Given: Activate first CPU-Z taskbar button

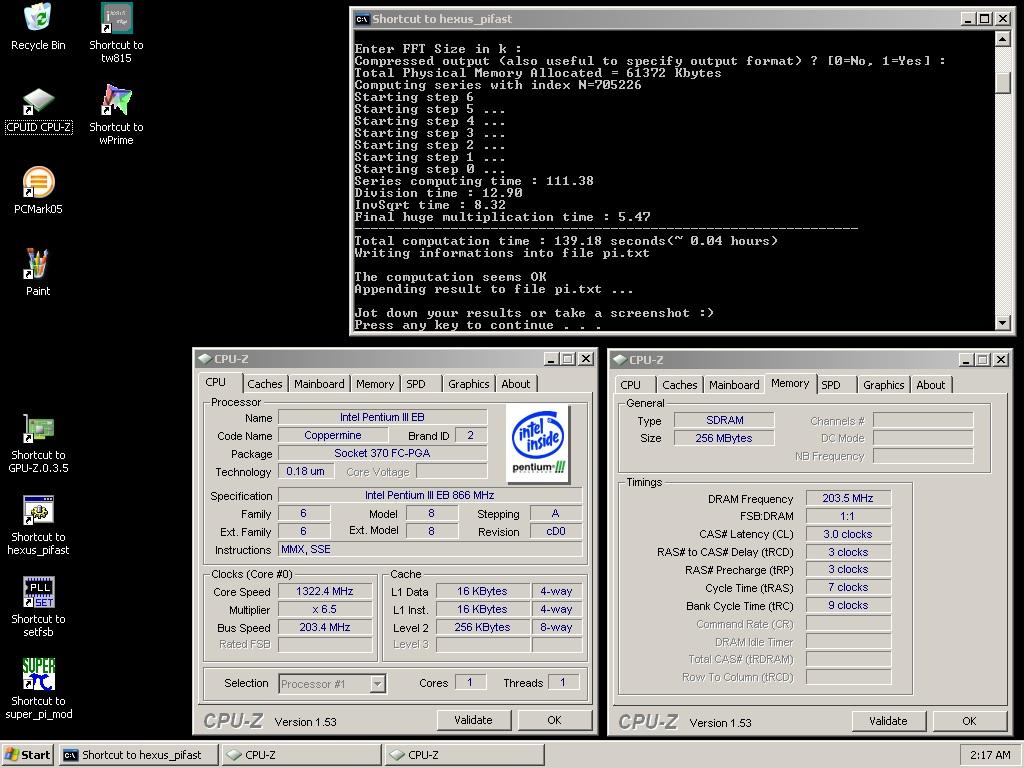Looking at the screenshot, I should [301, 755].
